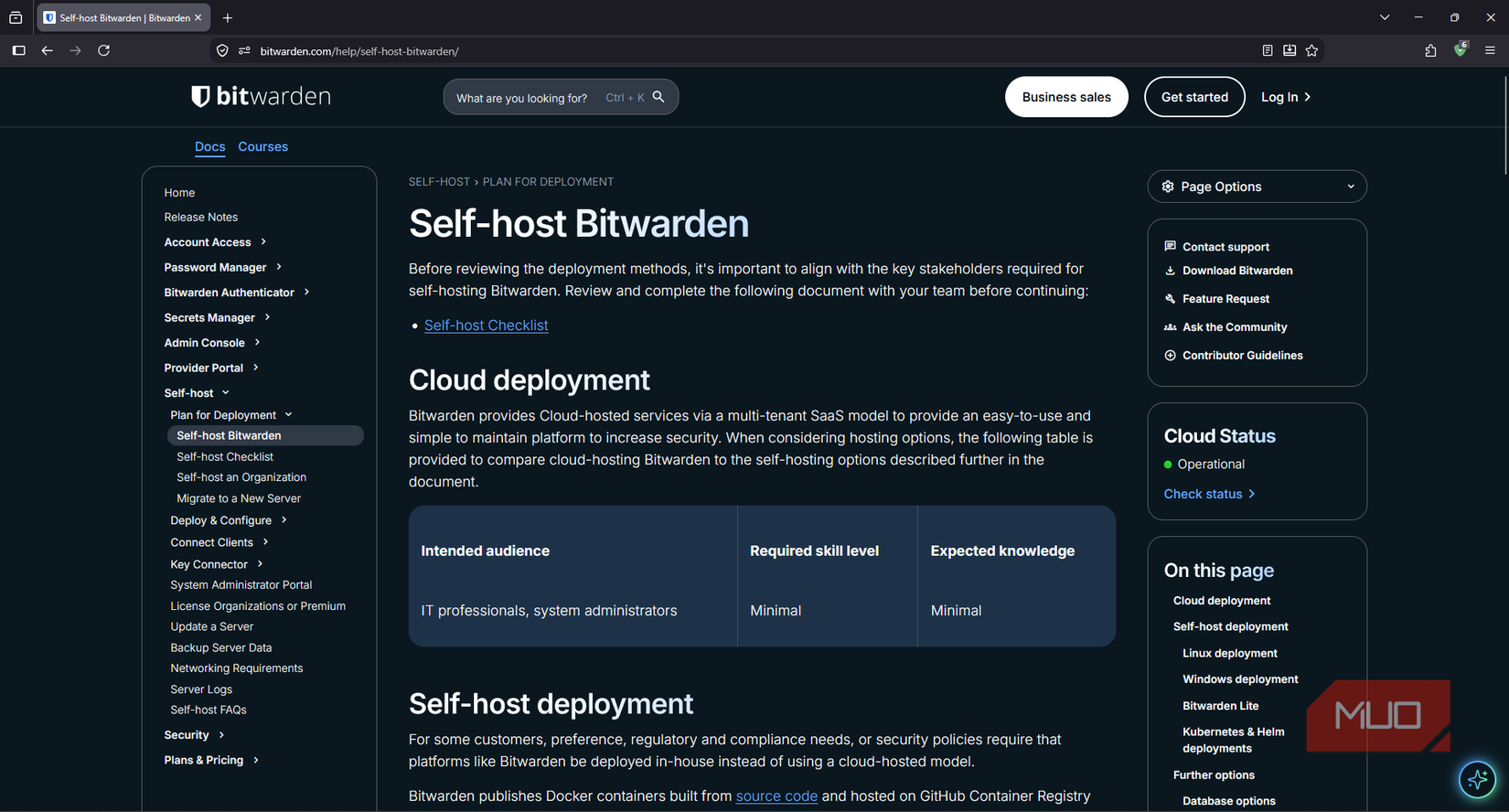Open Networking Requirements in sidebar
Image resolution: width=1509 pixels, height=812 pixels.
coord(236,668)
